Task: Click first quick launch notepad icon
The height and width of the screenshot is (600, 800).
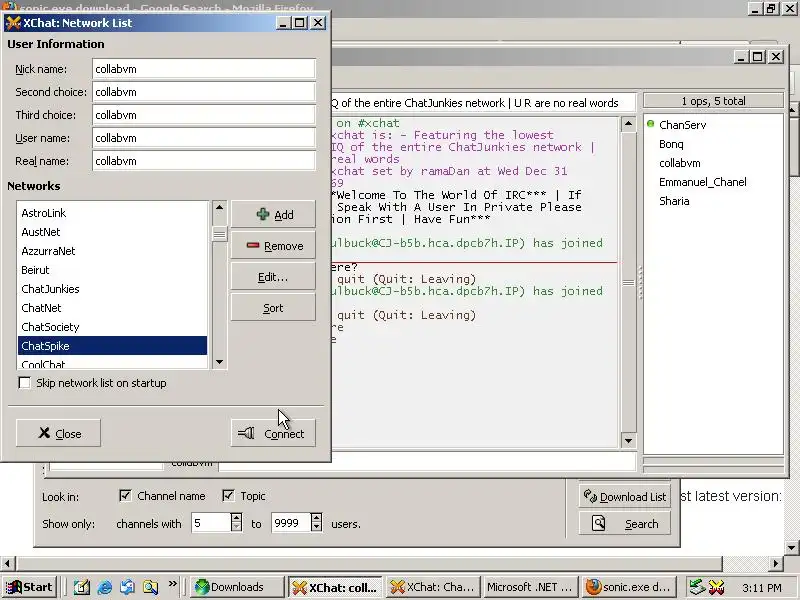Action: click(82, 587)
